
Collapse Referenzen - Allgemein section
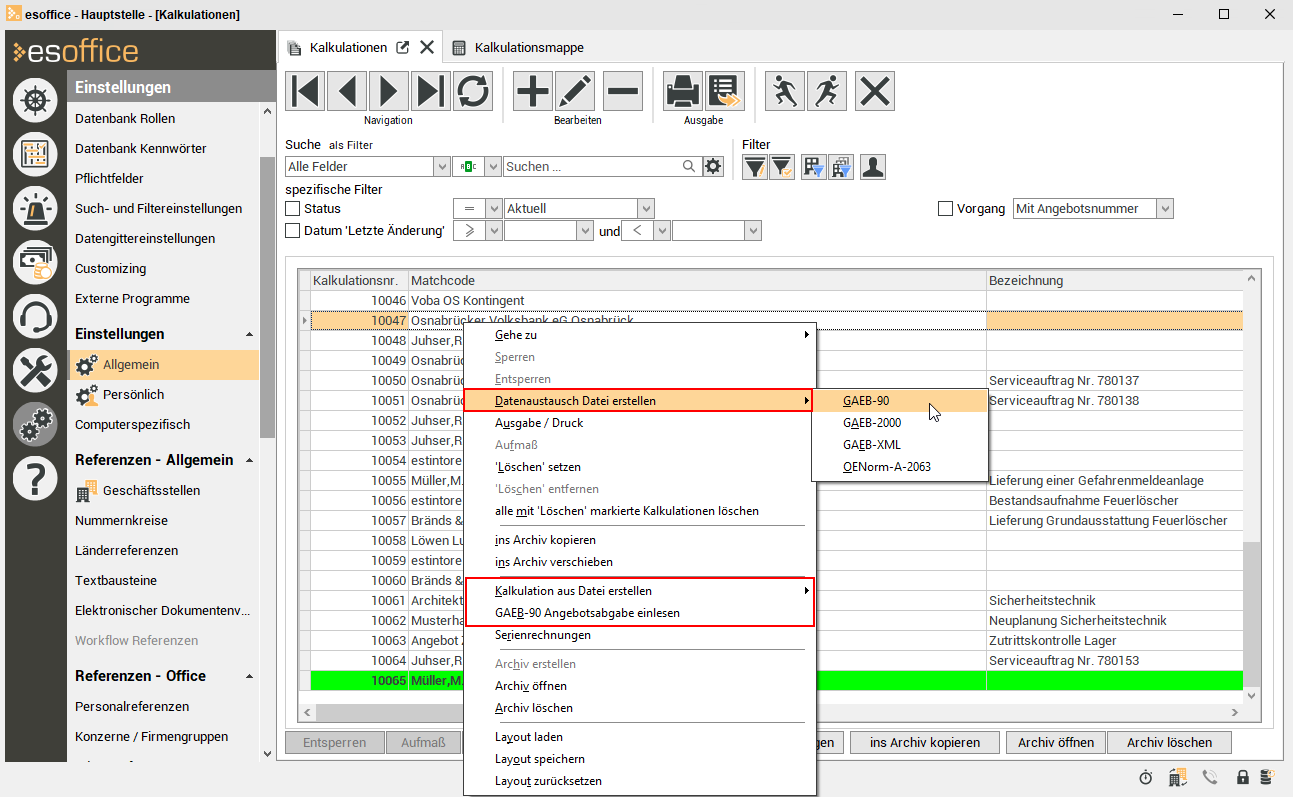point(250,460)
